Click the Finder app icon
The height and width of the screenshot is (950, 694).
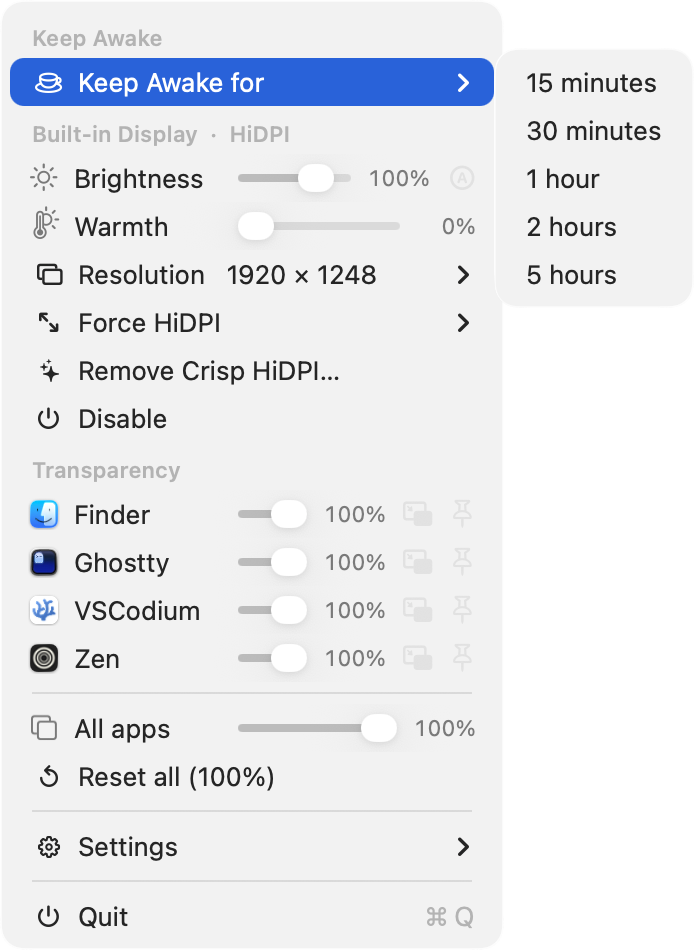pyautogui.click(x=44, y=514)
